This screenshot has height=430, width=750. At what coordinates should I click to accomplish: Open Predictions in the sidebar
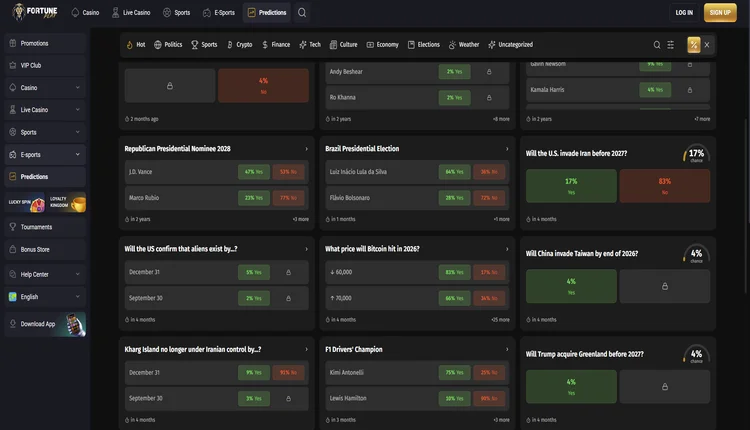(x=45, y=176)
